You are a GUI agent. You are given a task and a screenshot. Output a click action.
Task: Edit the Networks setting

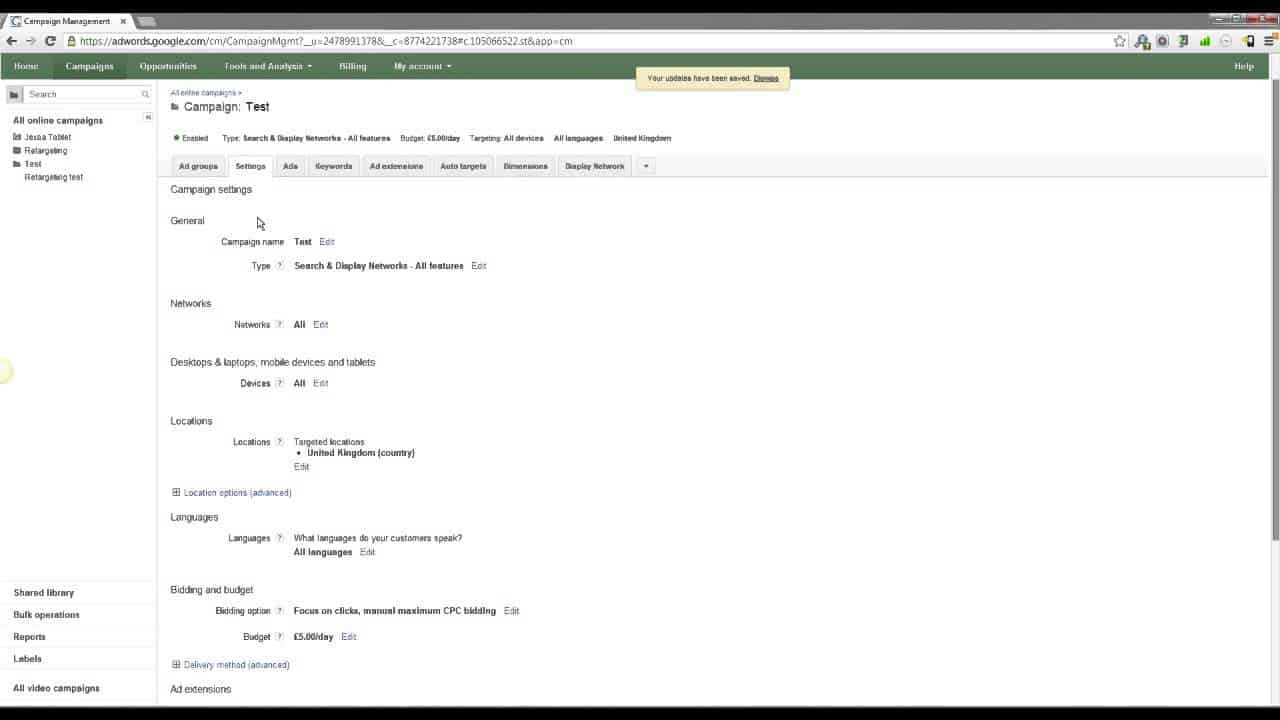tap(321, 325)
